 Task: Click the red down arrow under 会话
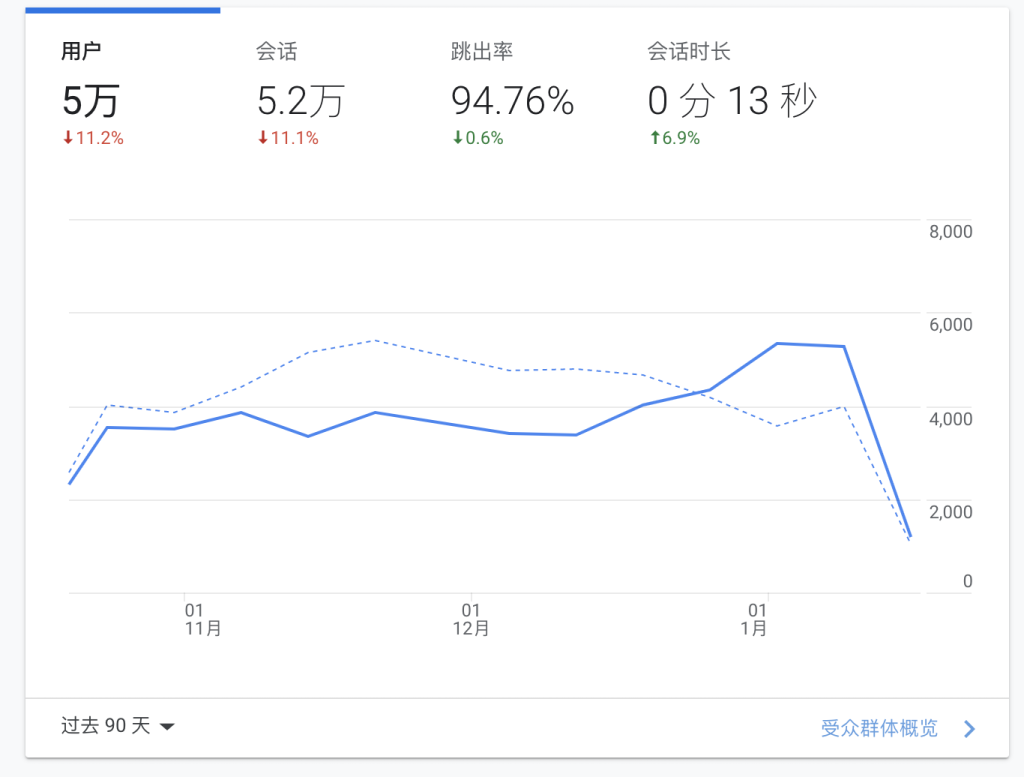point(263,139)
